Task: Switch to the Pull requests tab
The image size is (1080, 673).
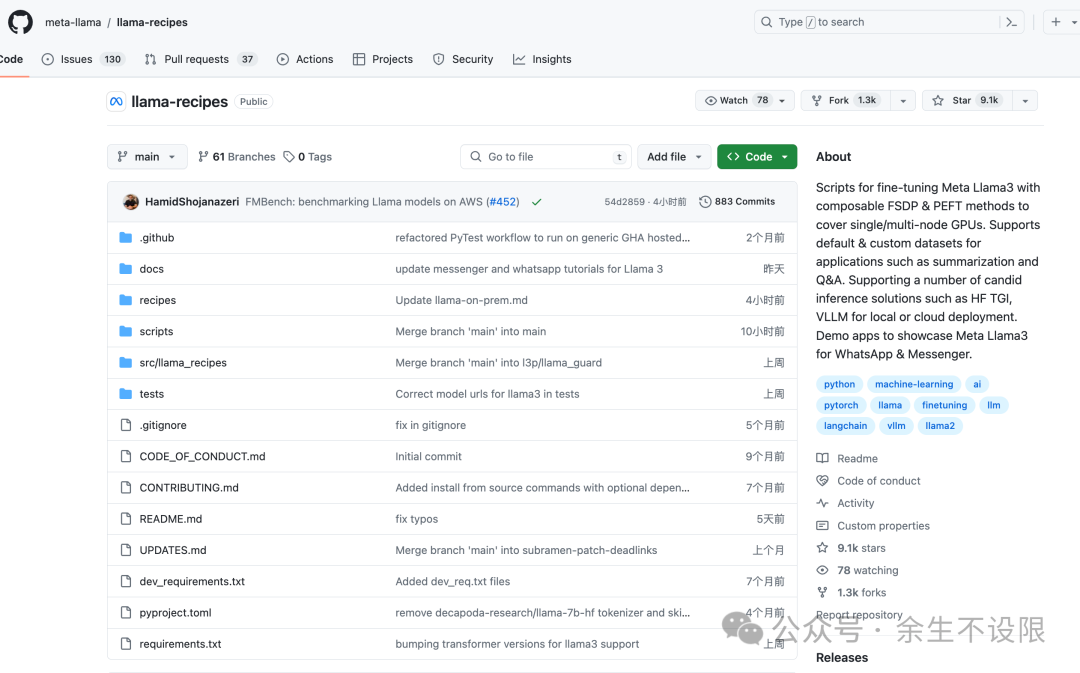Action: pyautogui.click(x=200, y=60)
